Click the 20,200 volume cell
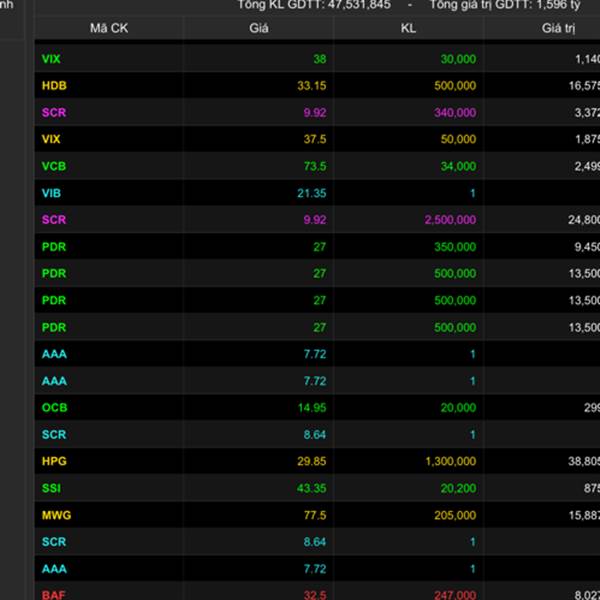600x600 pixels. click(458, 488)
